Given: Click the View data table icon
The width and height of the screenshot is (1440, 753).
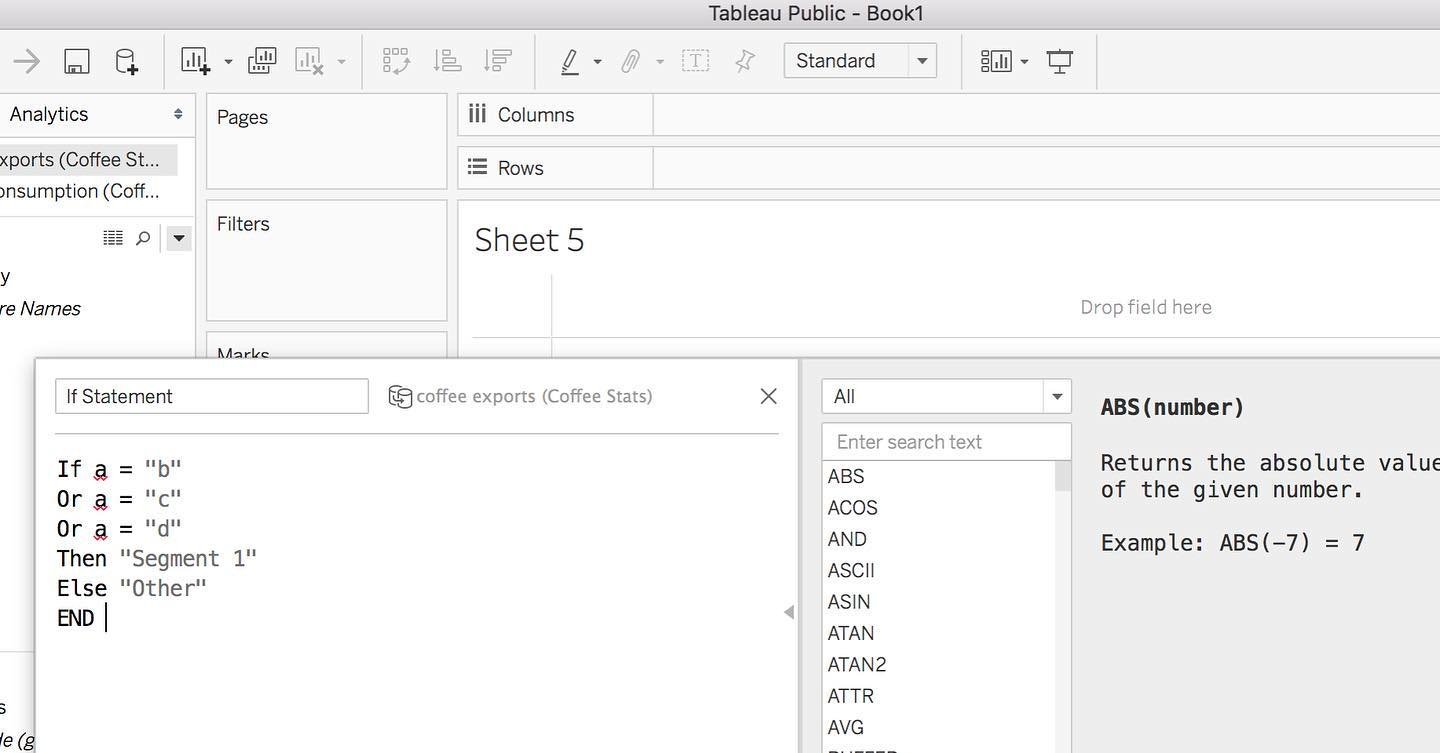Looking at the screenshot, I should click(113, 238).
